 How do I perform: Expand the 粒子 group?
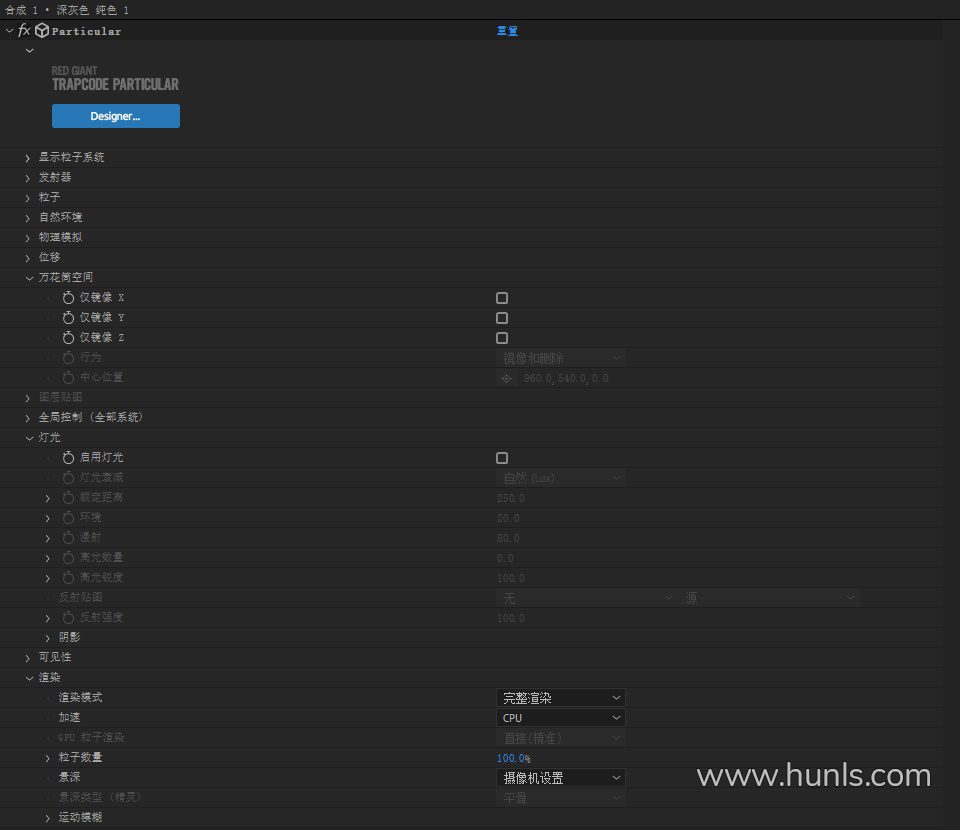[x=28, y=198]
